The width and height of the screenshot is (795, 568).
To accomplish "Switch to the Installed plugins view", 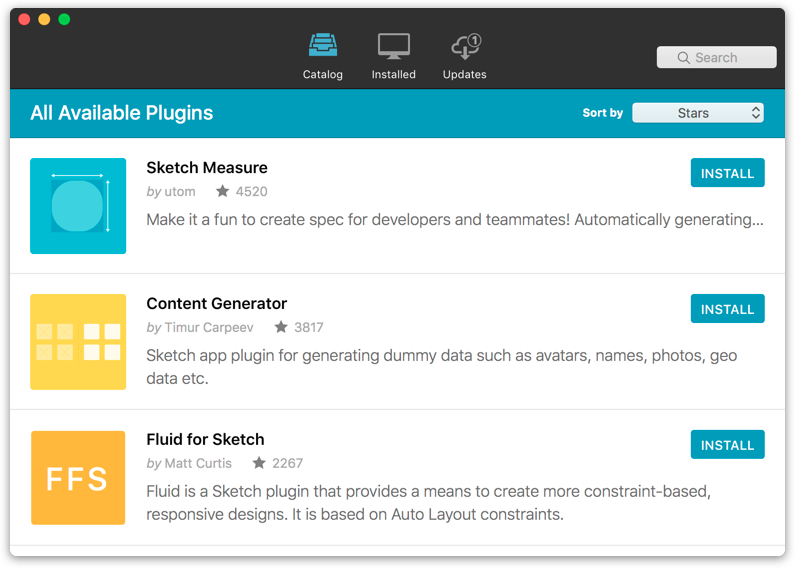I will [393, 46].
